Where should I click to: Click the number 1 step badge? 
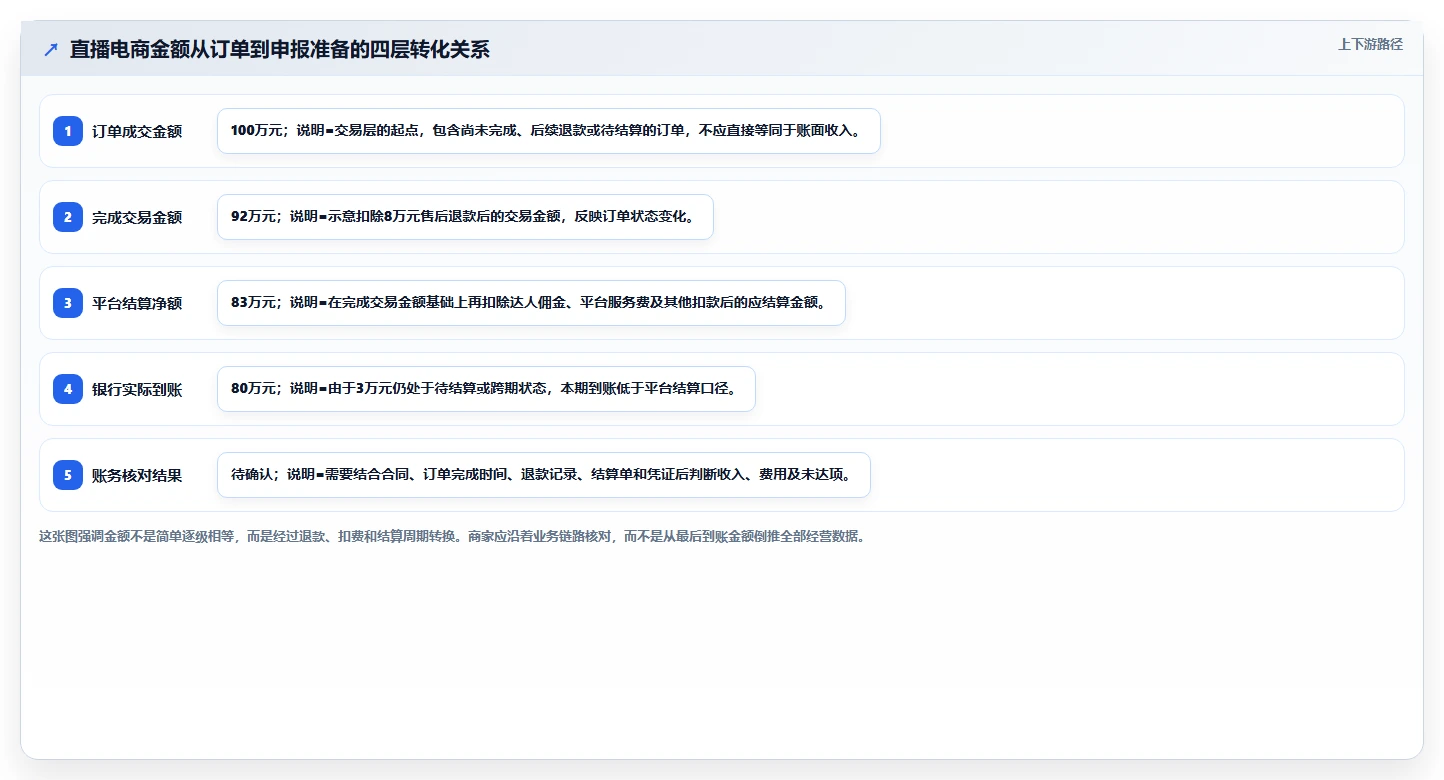(68, 131)
